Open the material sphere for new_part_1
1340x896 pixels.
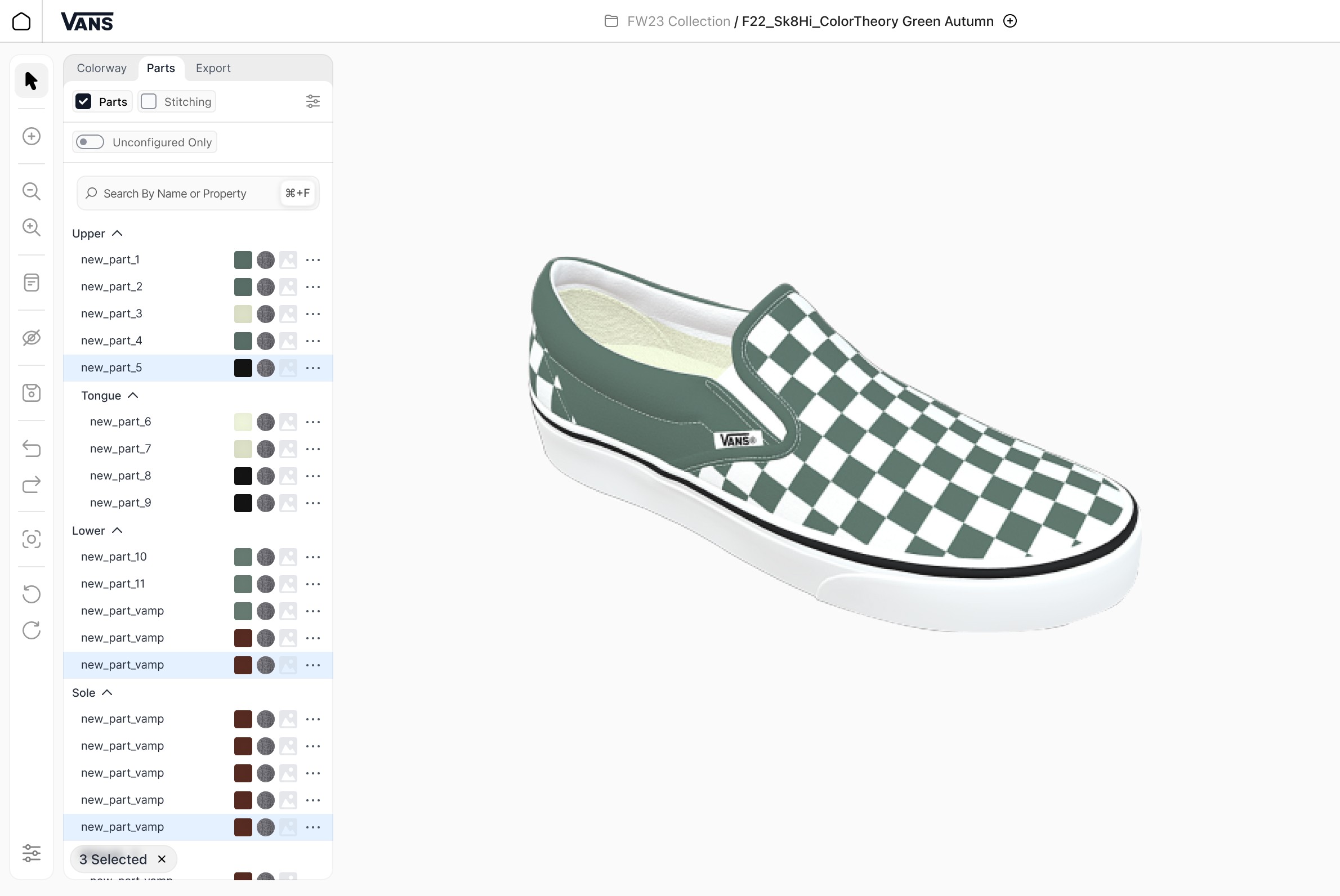click(265, 260)
